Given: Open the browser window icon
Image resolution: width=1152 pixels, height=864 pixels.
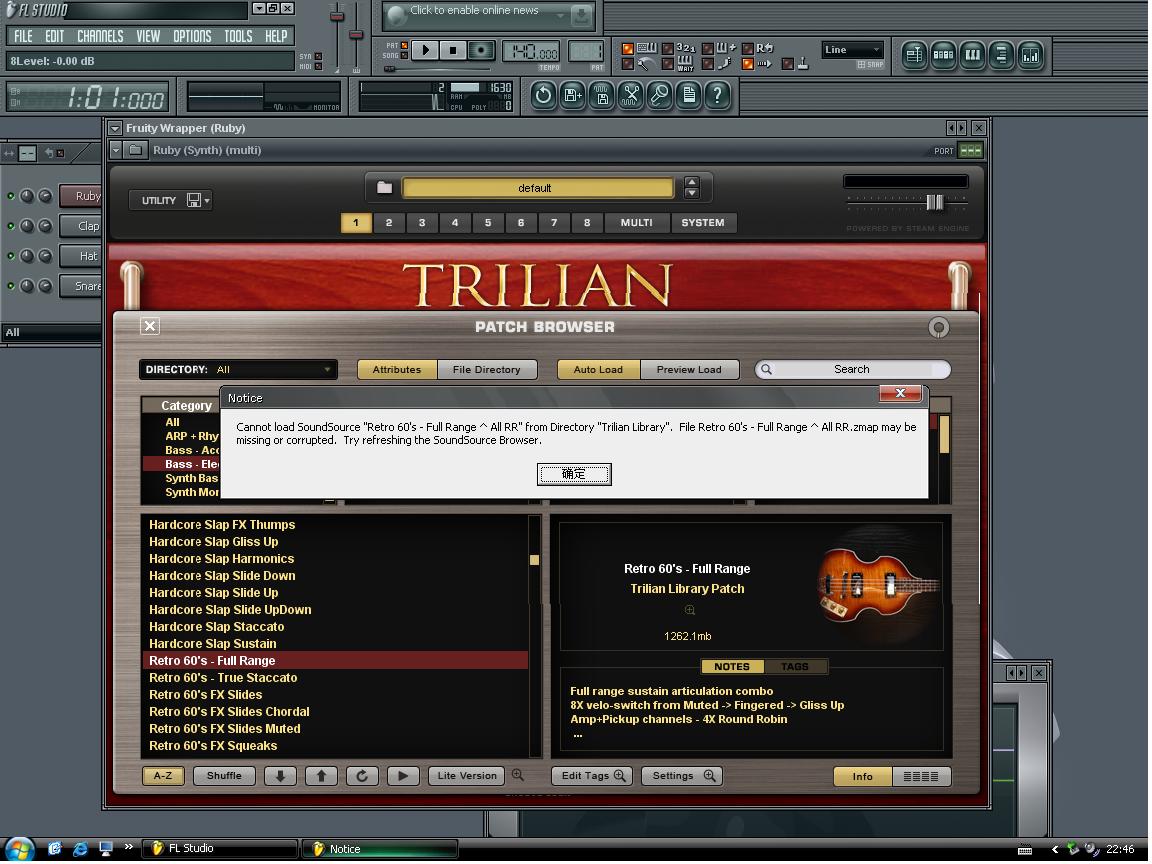Looking at the screenshot, I should [1001, 55].
